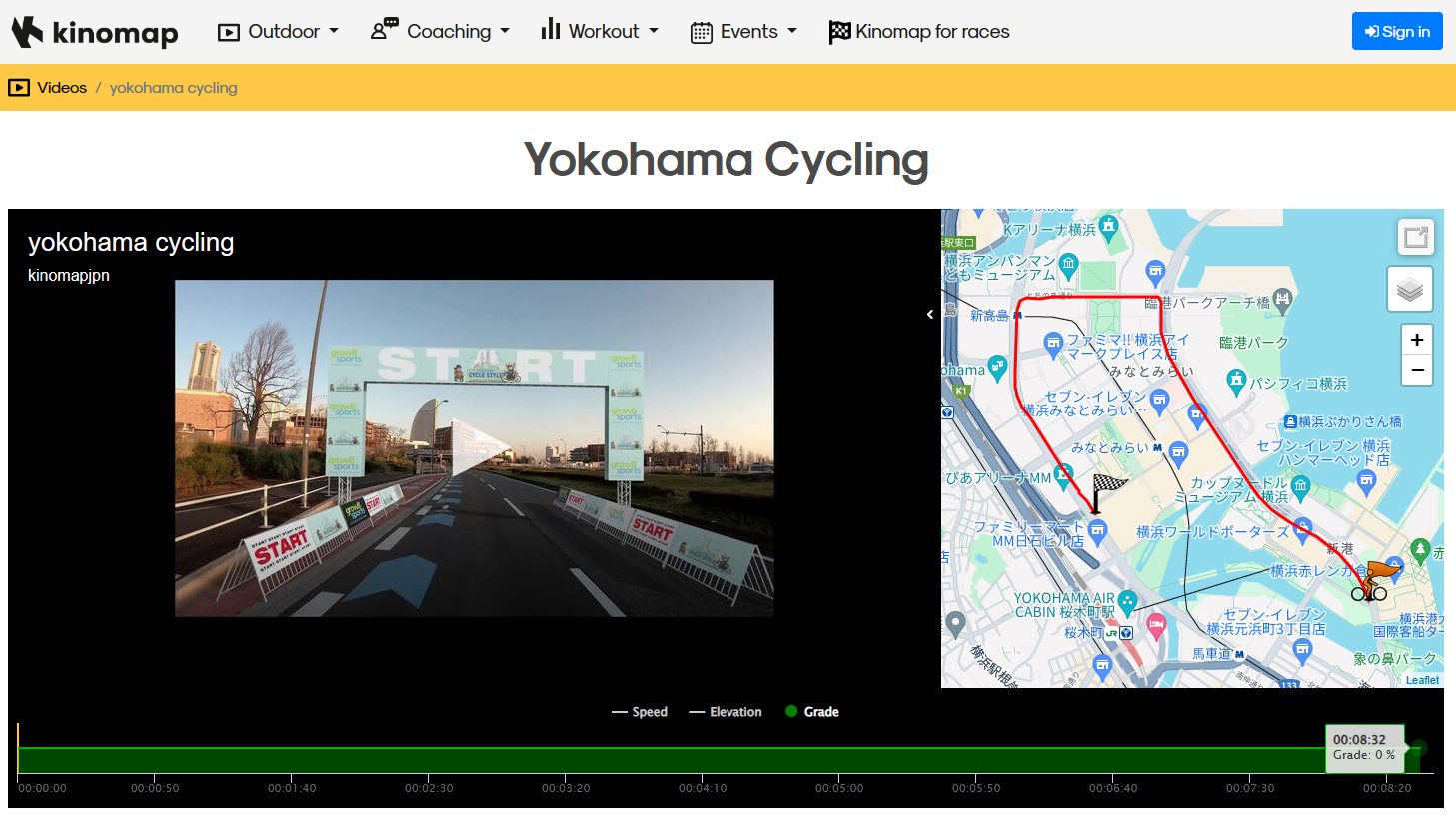This screenshot has height=817, width=1456.
Task: Seek to the 00:02:30 timeline mark
Action: pos(429,788)
